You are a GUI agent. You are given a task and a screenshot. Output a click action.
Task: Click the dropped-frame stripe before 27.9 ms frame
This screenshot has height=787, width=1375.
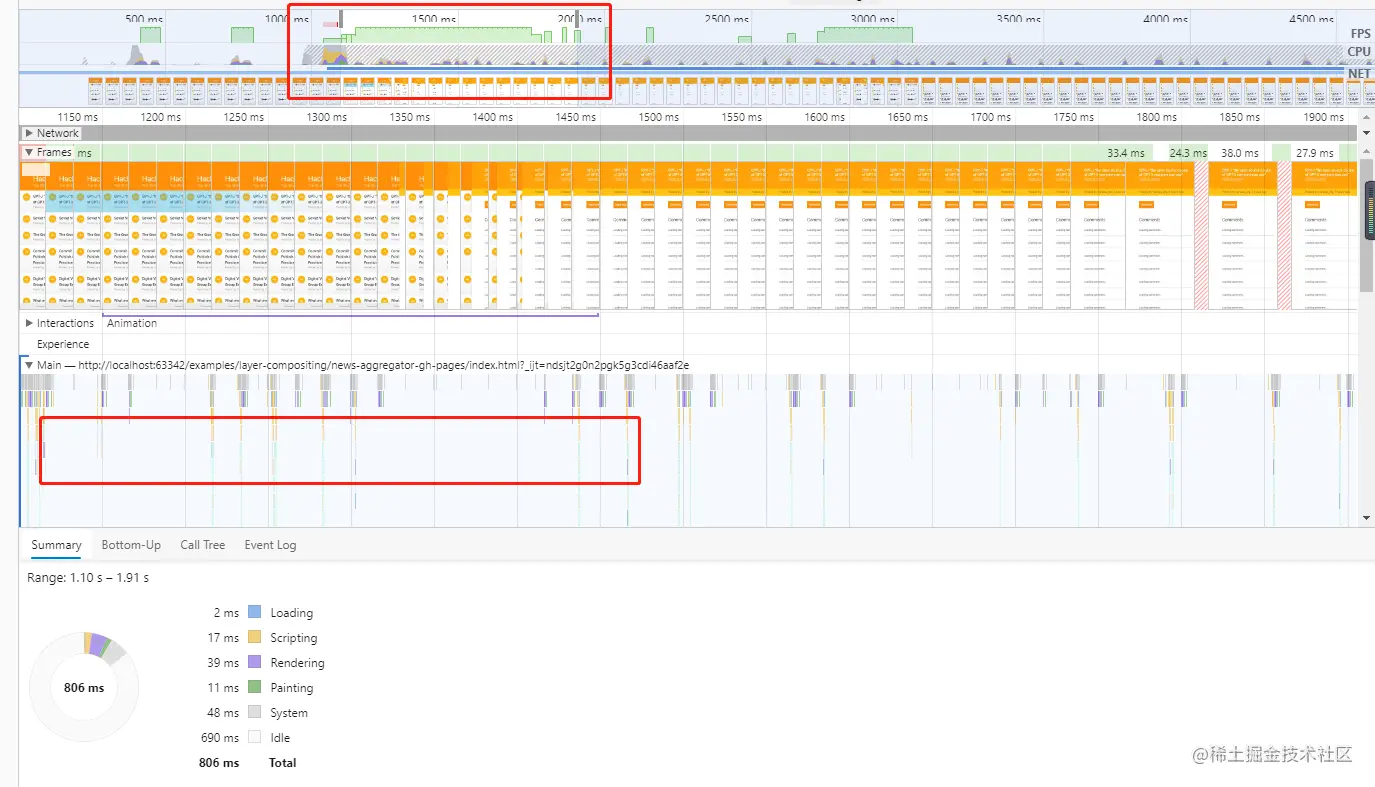coord(1283,236)
